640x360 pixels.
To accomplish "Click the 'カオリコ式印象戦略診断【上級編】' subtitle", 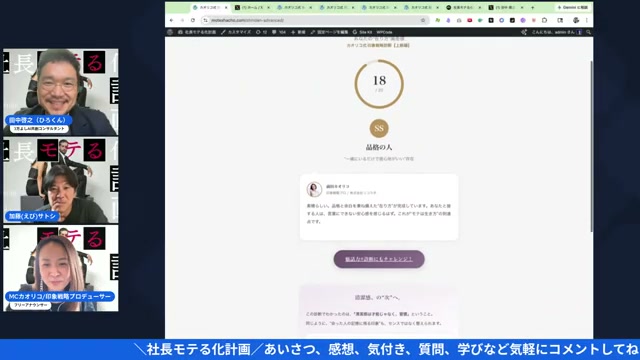I will point(378,45).
